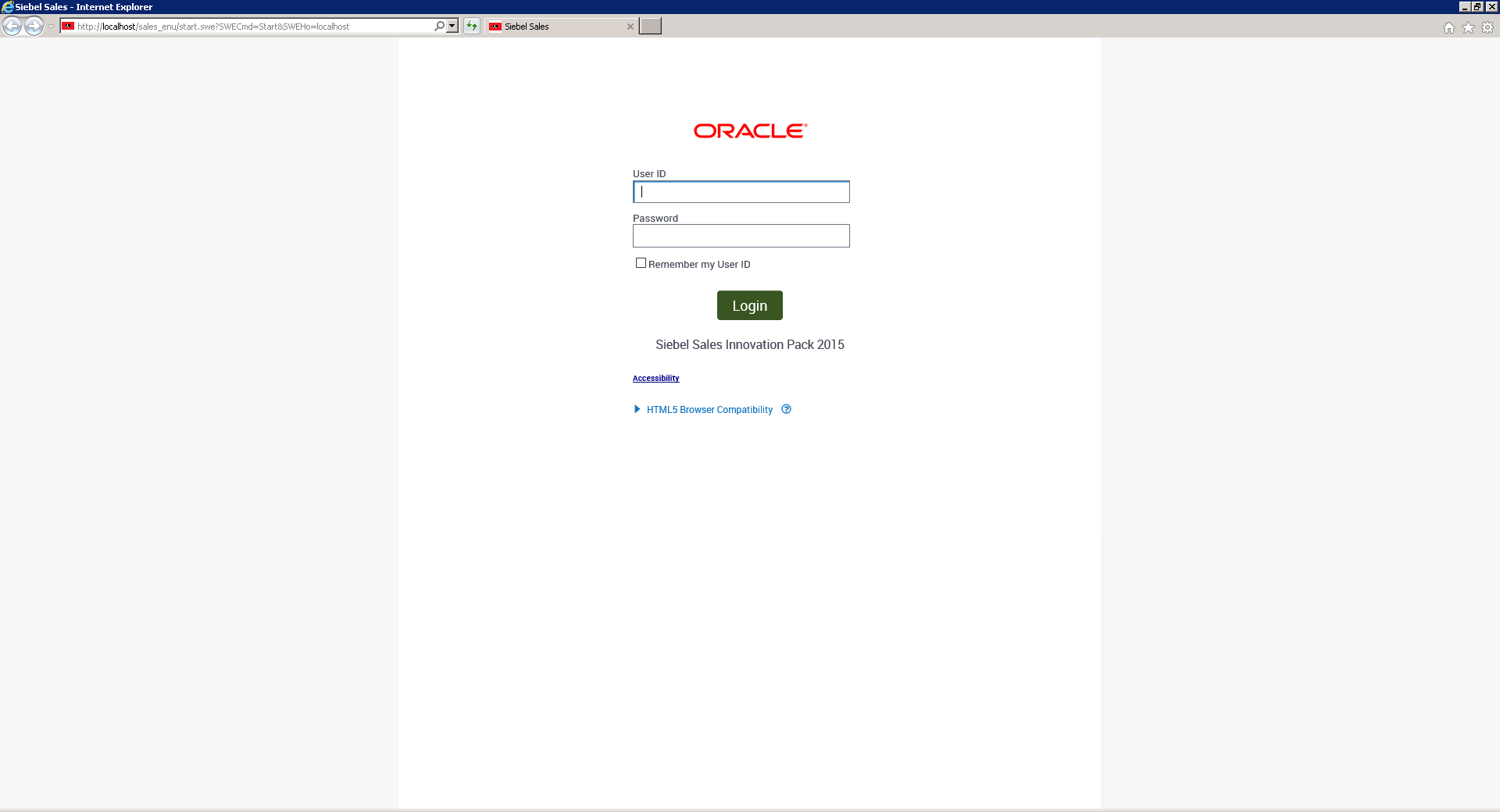Viewport: 1500px width, 812px height.
Task: Expand the HTML5 Browser Compatibility triangle
Action: coord(637,409)
